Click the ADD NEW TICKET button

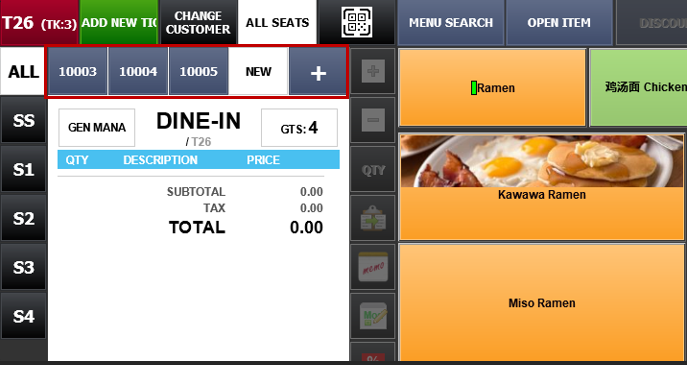point(119,22)
